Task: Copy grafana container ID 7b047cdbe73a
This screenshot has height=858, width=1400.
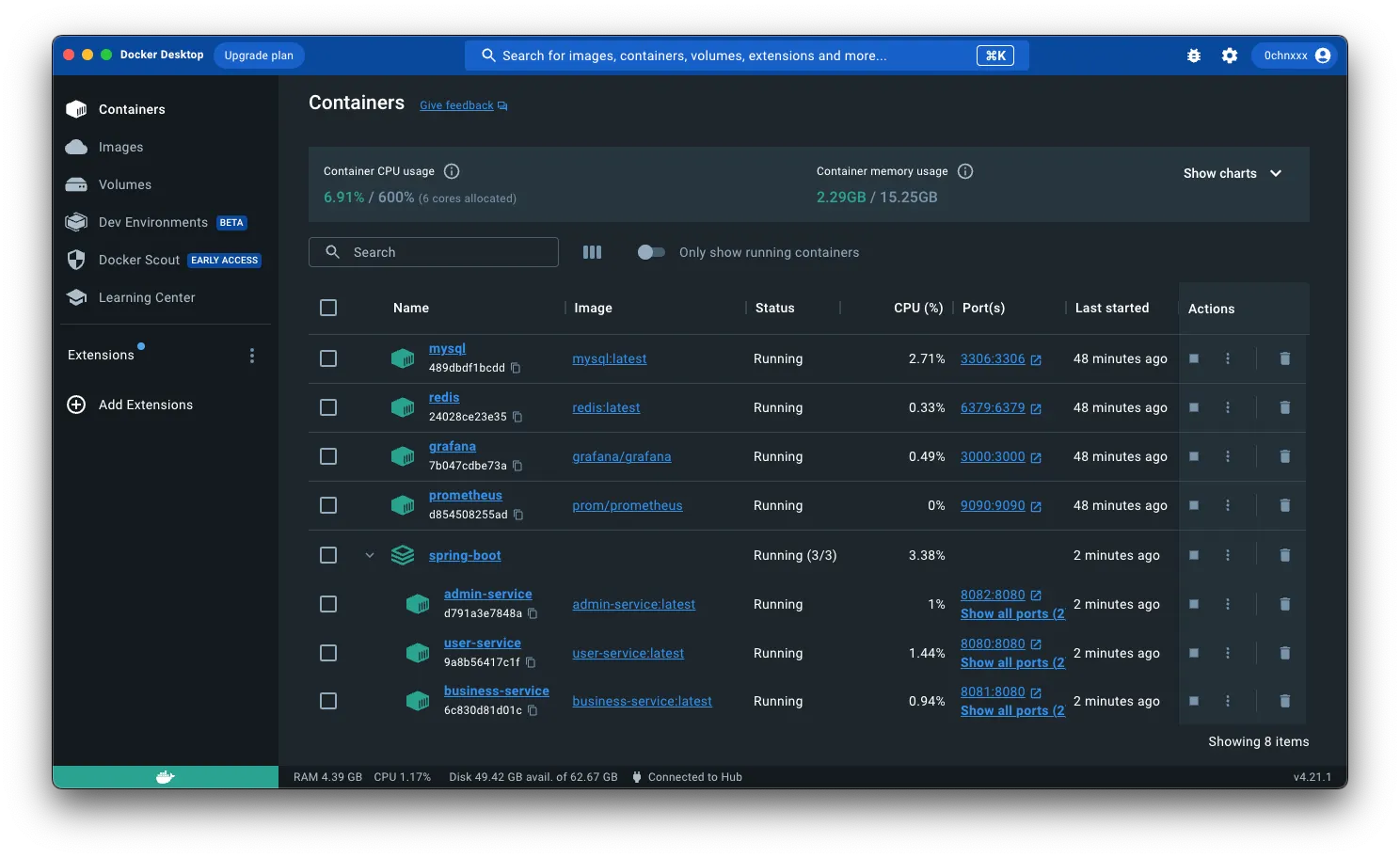Action: click(x=517, y=466)
